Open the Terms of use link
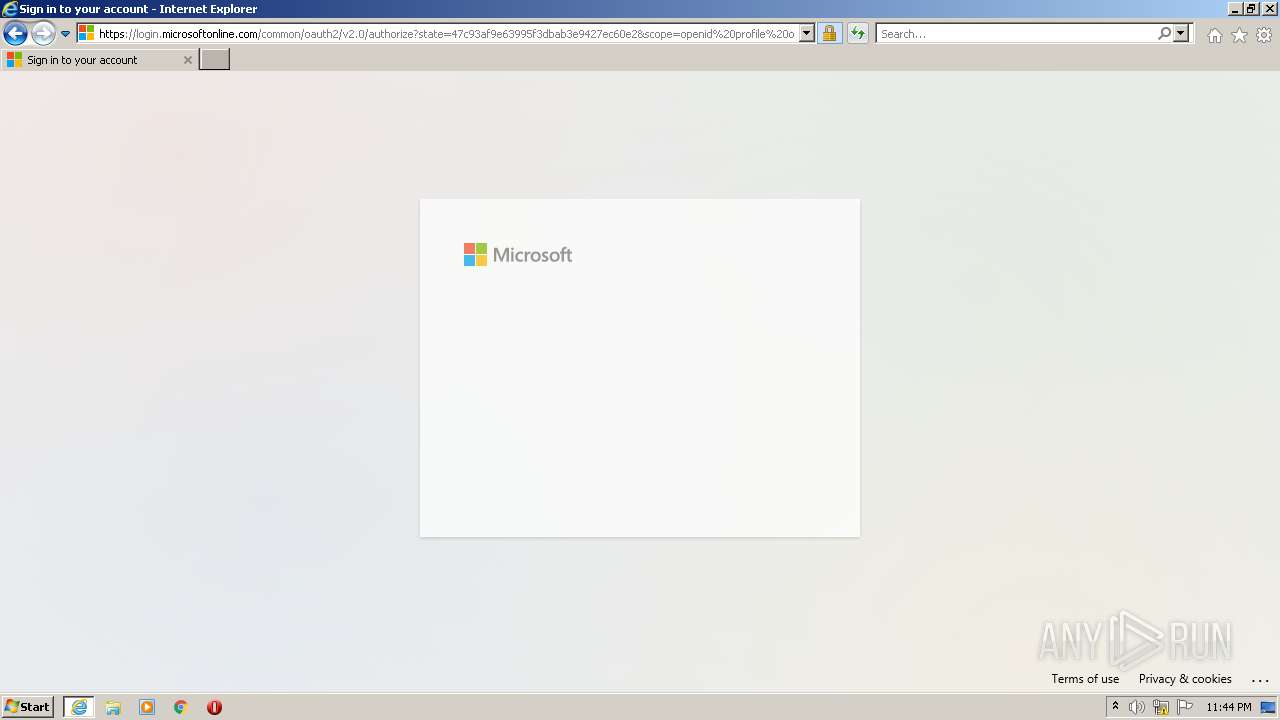The width and height of the screenshot is (1280, 720). click(1085, 679)
